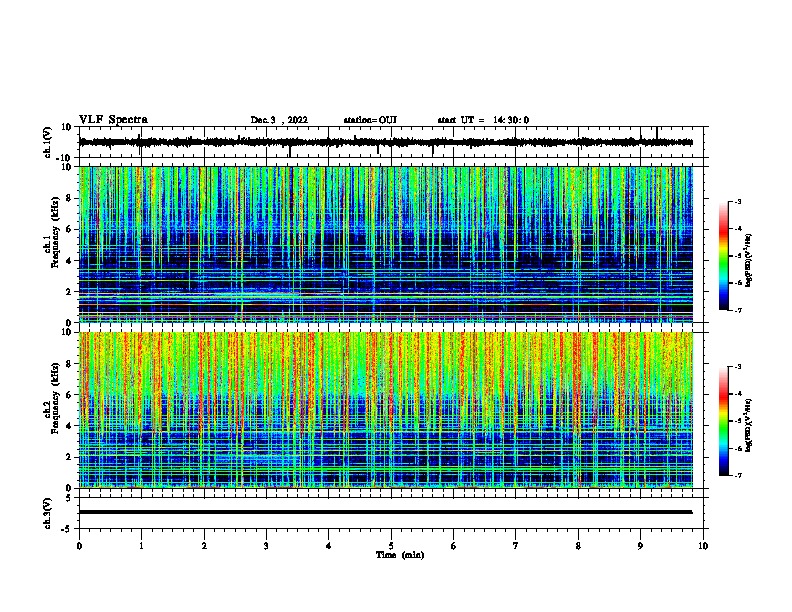Select the "Time (min)" axis title
Viewport: 792px width, 612px height.
pos(400,555)
